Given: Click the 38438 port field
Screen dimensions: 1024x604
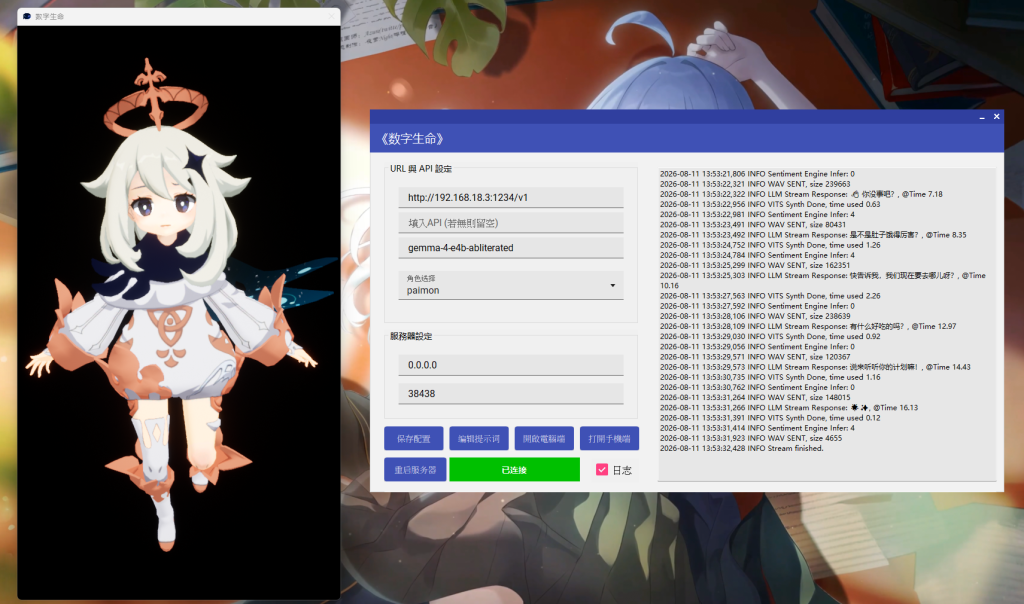Looking at the screenshot, I should click(x=511, y=394).
